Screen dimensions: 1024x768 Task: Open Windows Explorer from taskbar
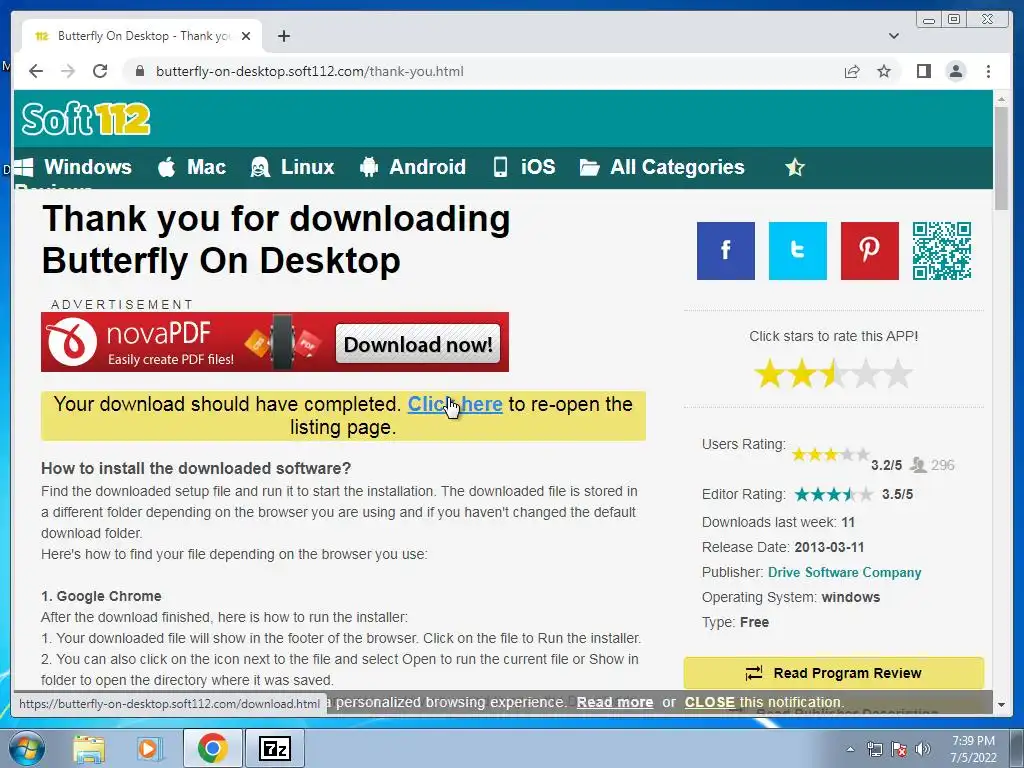pyautogui.click(x=89, y=748)
